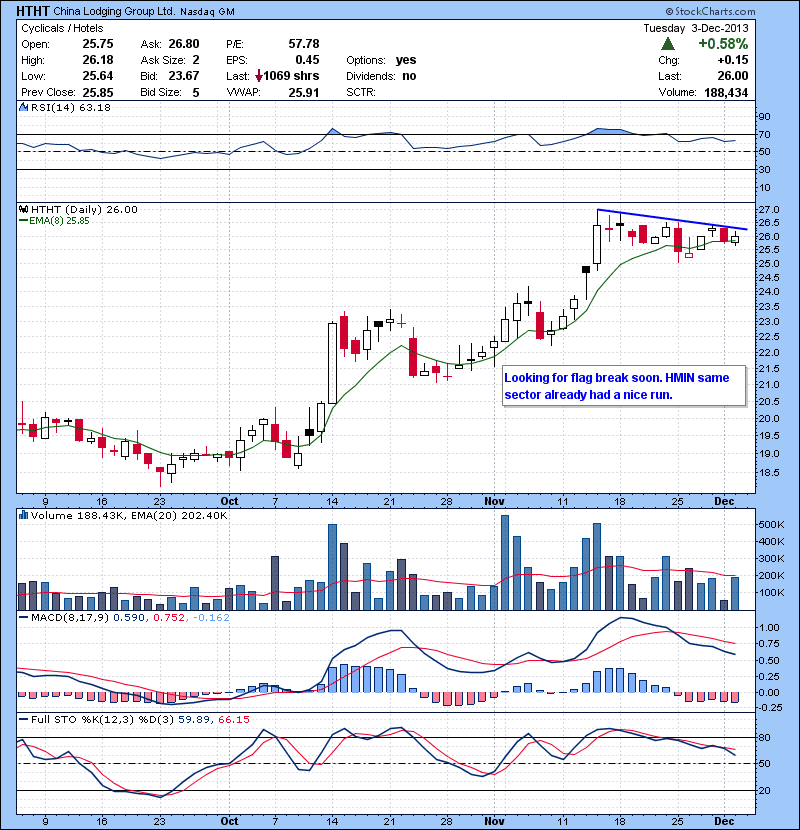
Task: Click the VWAP value 25.91
Action: click(x=304, y=93)
